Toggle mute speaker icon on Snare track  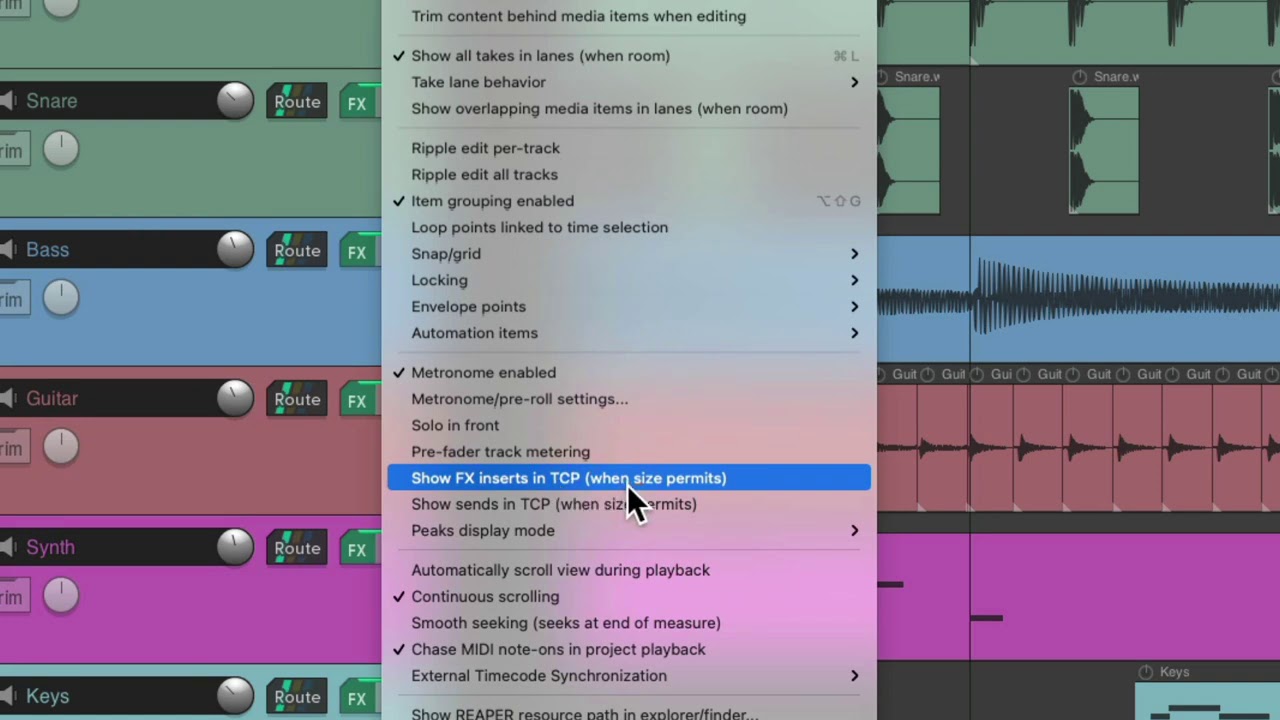pyautogui.click(x=8, y=101)
